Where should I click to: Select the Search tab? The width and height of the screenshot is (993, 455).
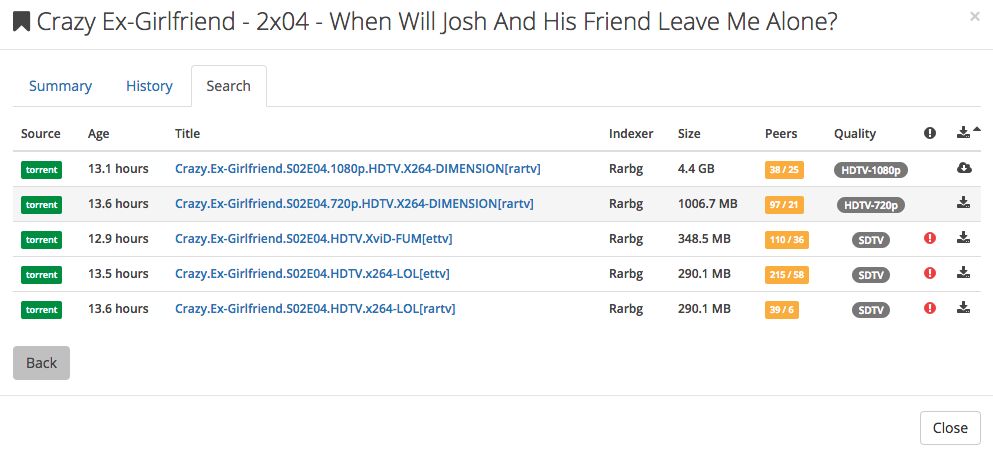pyautogui.click(x=228, y=86)
